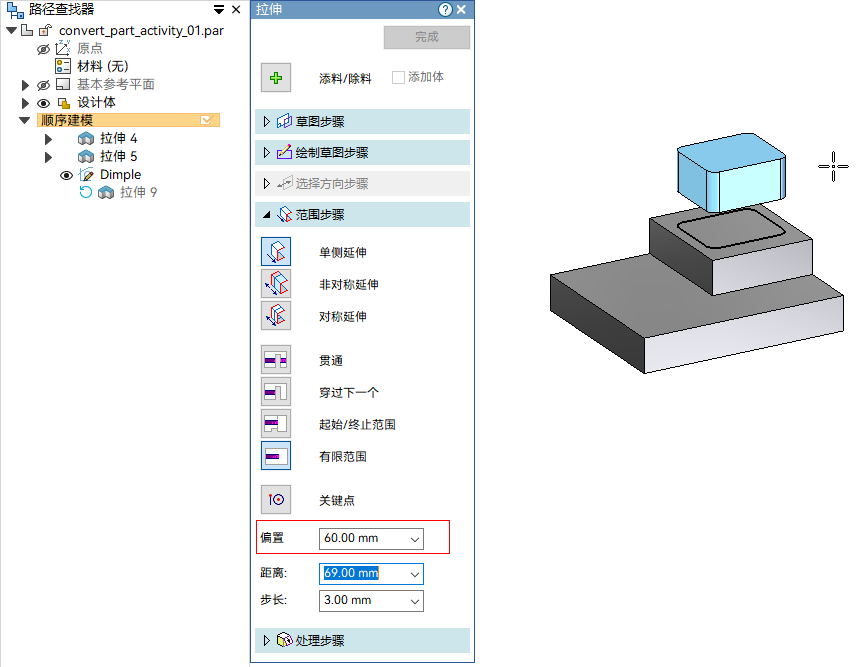Enable the 添加体 checkbox
The image size is (860, 667).
point(398,77)
